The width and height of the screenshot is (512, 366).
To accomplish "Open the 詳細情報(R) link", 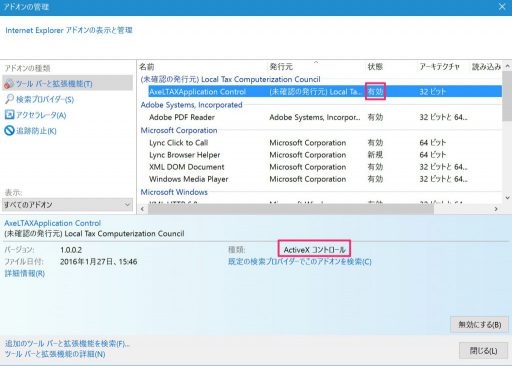I will pos(25,273).
